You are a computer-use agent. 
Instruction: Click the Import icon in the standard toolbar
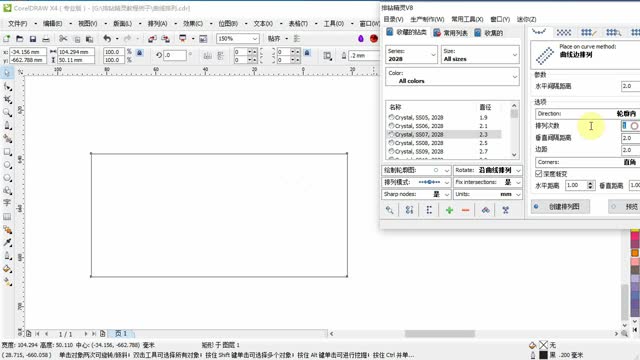coord(152,39)
